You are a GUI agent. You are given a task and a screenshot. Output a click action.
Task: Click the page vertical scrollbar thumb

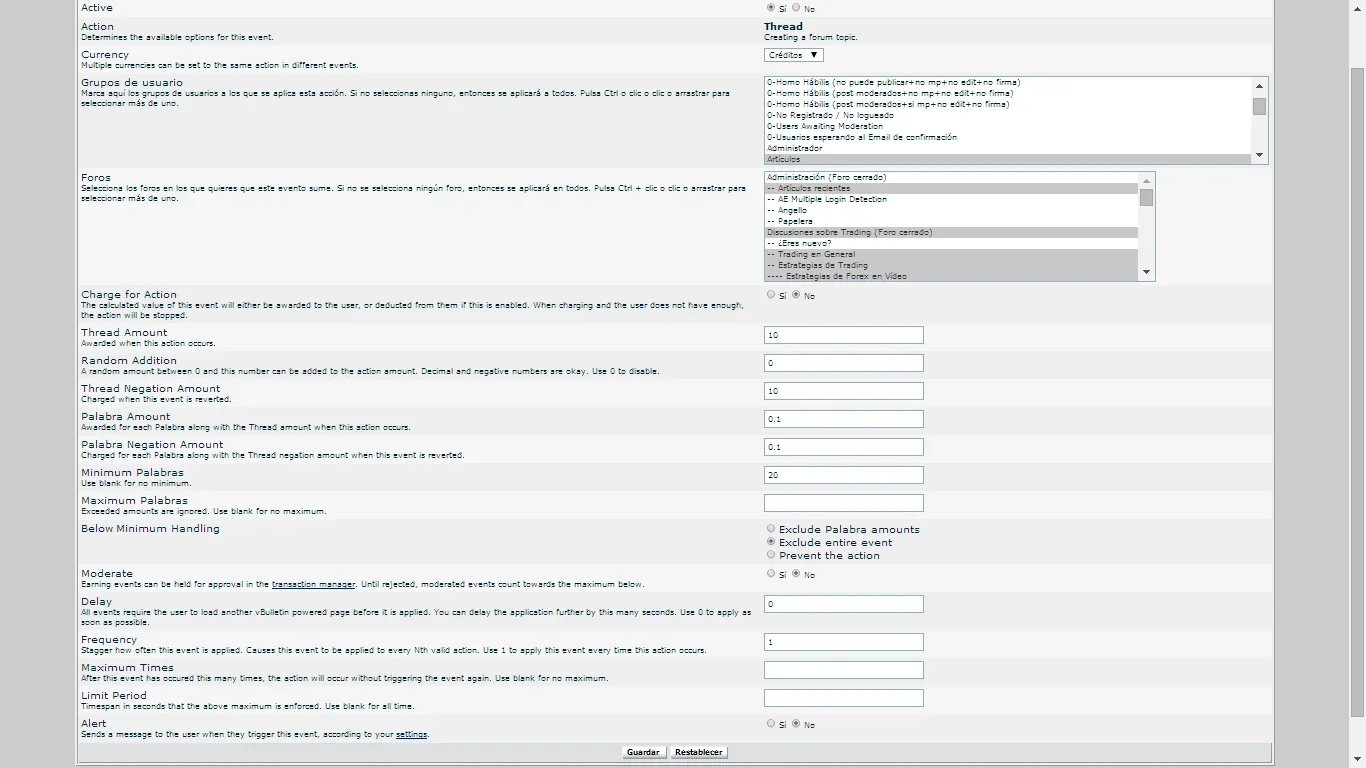pos(1357,392)
